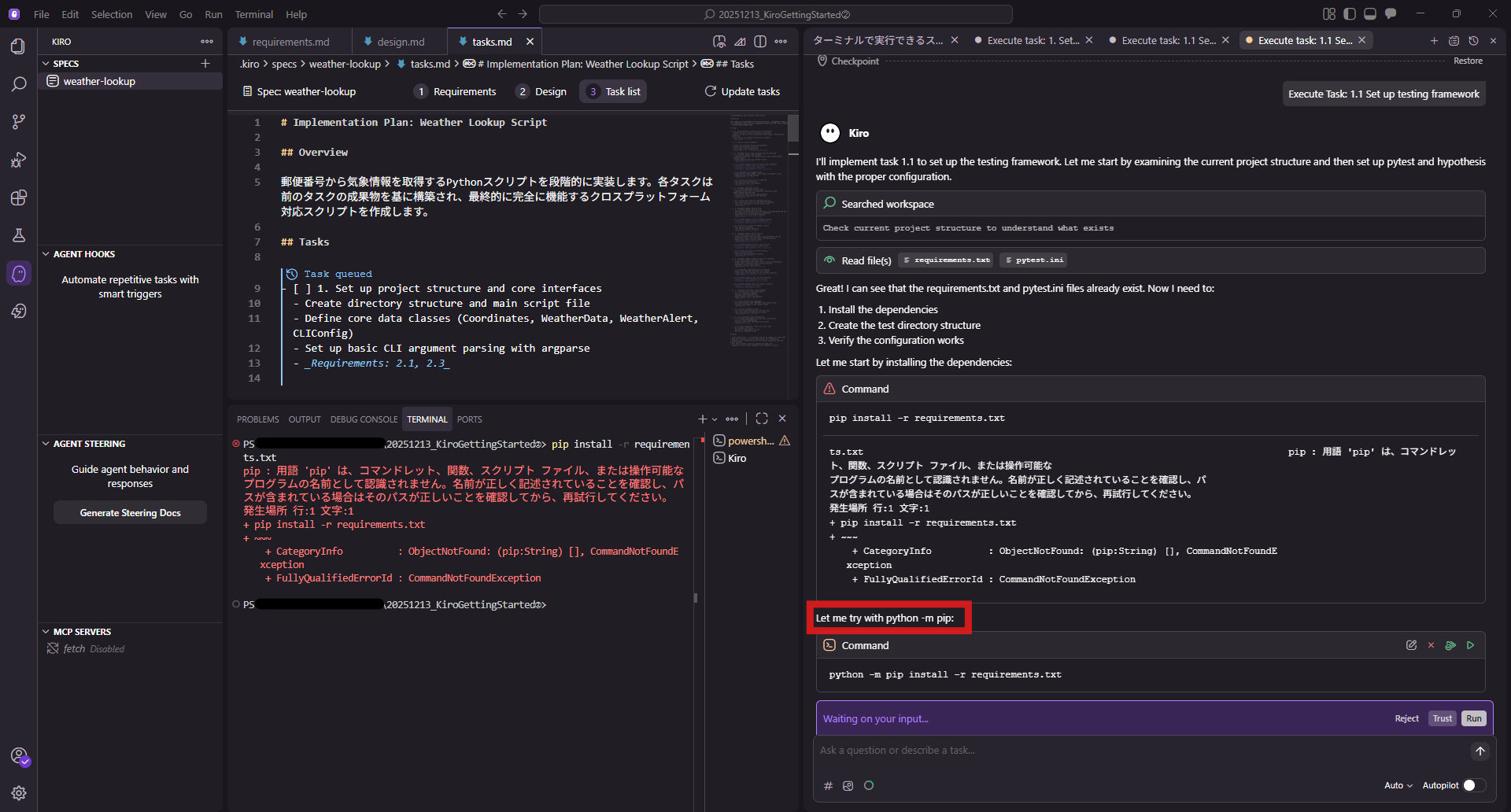Switch to the DEBUG CONSOLE tab
The image size is (1511, 812).
[x=364, y=419]
